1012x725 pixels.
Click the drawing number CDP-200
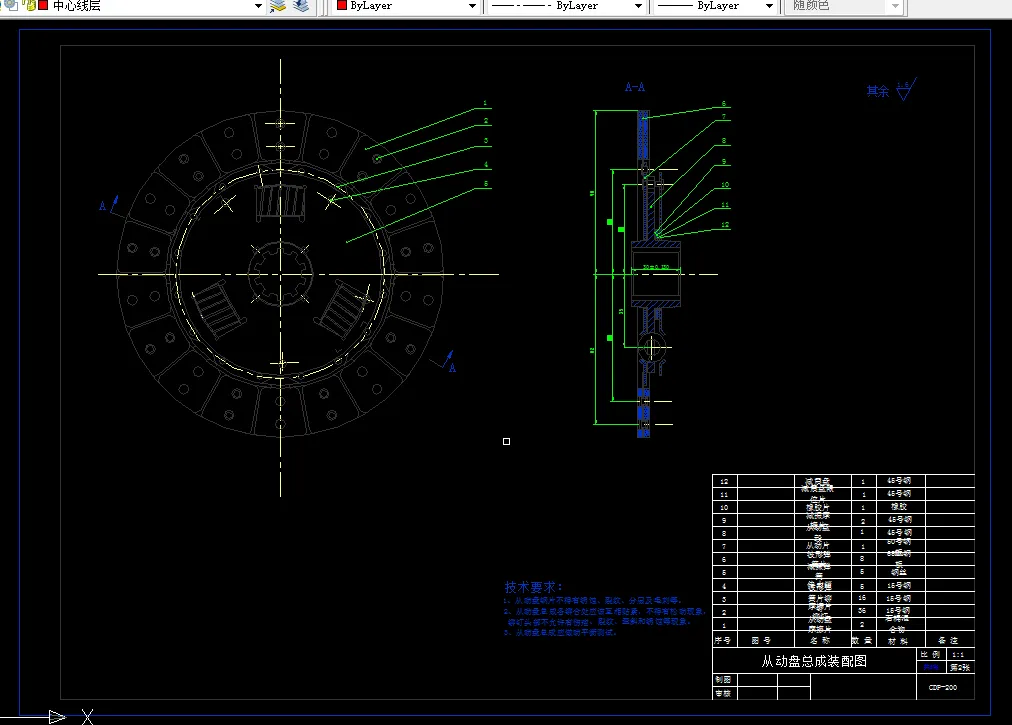pyautogui.click(x=942, y=688)
